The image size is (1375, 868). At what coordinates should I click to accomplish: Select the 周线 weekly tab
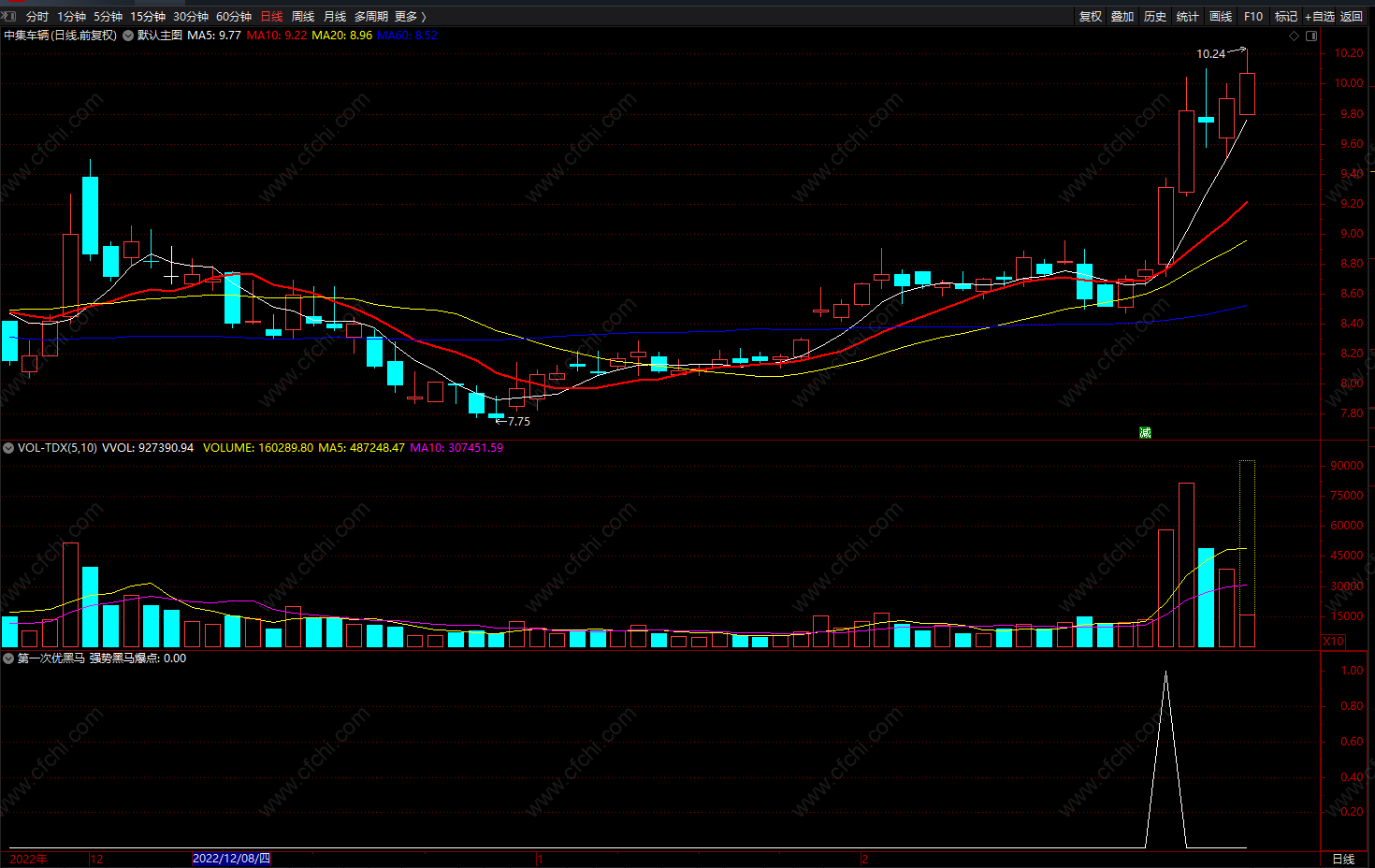pos(303,17)
